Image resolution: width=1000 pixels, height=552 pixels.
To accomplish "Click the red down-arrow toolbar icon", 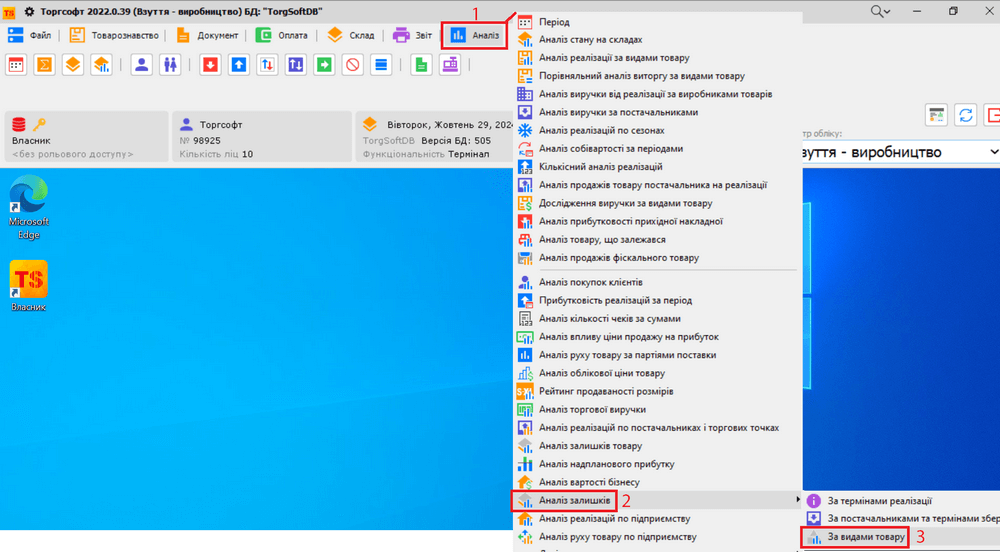I will tap(210, 65).
